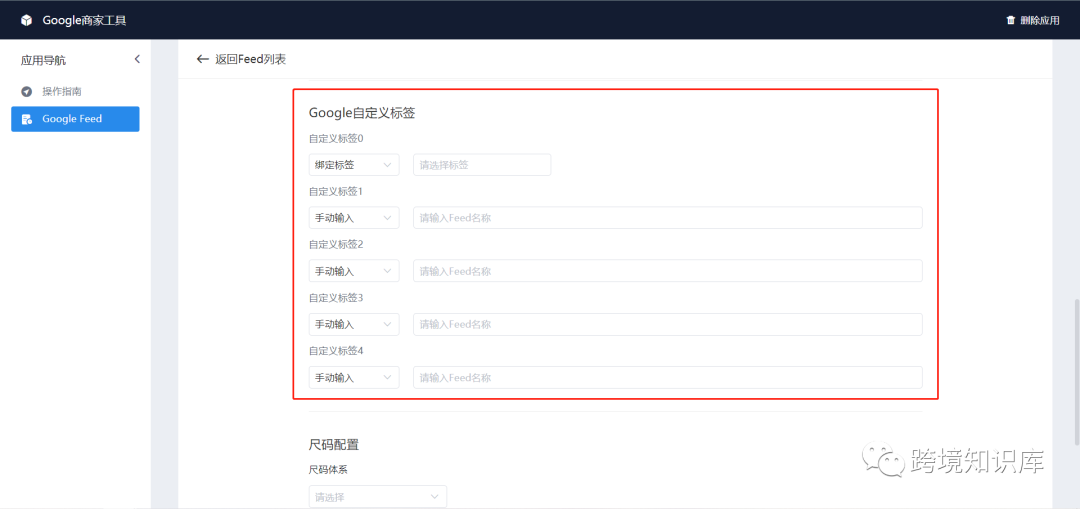Image resolution: width=1080 pixels, height=509 pixels.
Task: Click the 自定义标签4 label
Action: [336, 351]
